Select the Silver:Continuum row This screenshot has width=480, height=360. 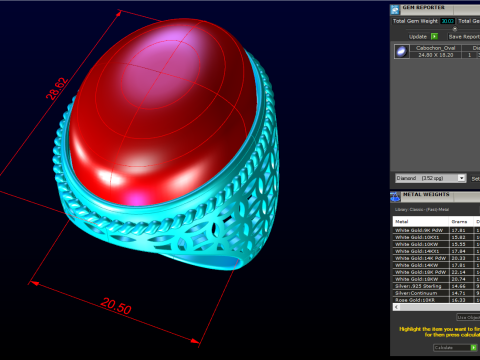tap(436, 293)
